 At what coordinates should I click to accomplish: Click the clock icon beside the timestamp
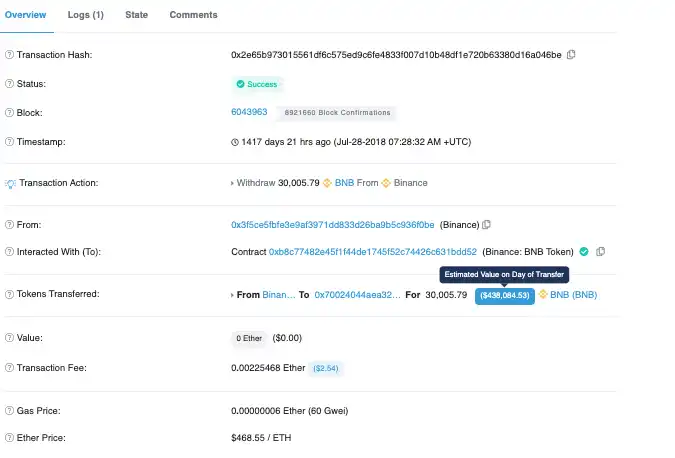click(x=235, y=142)
